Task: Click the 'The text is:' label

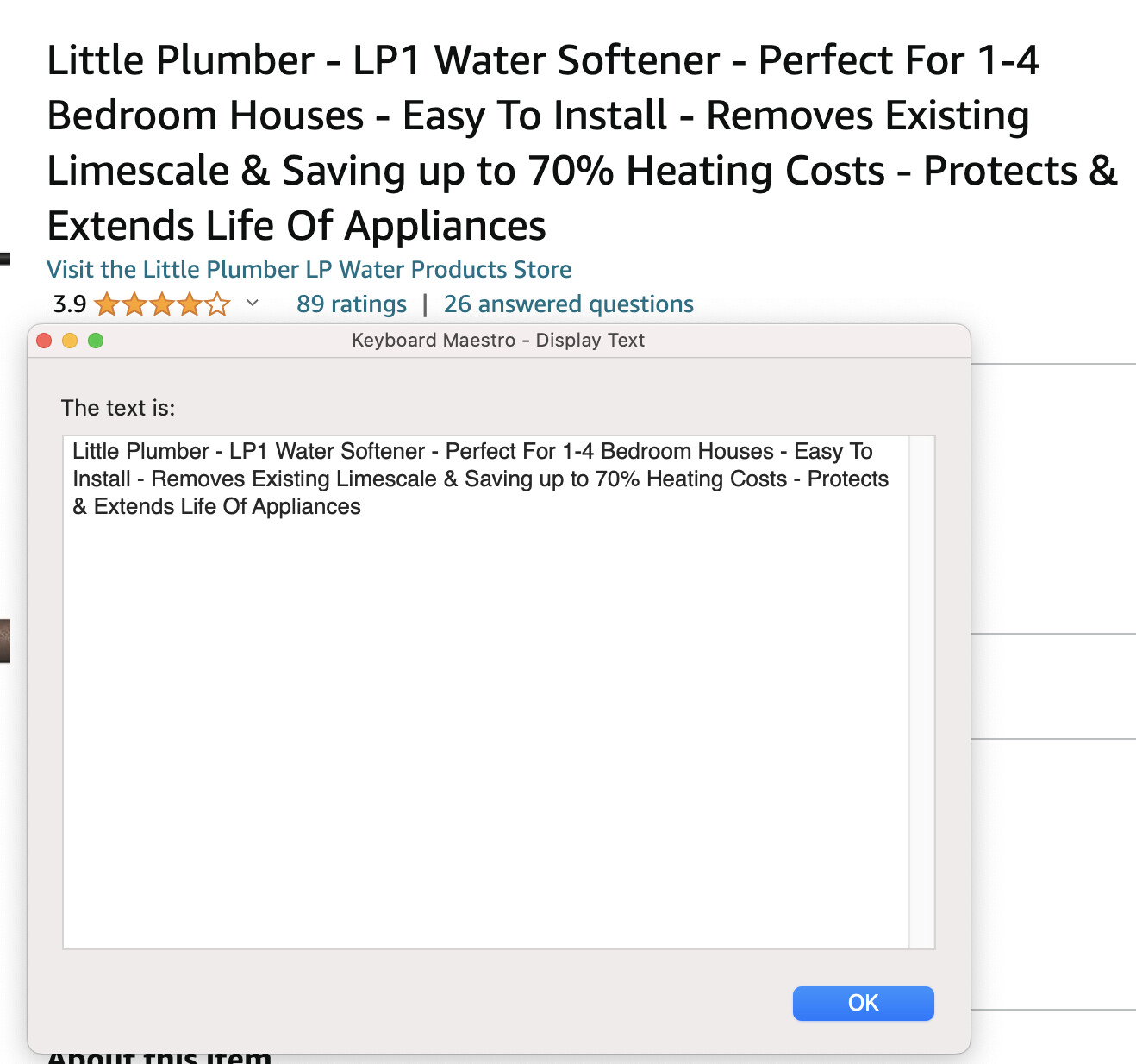Action: (118, 408)
